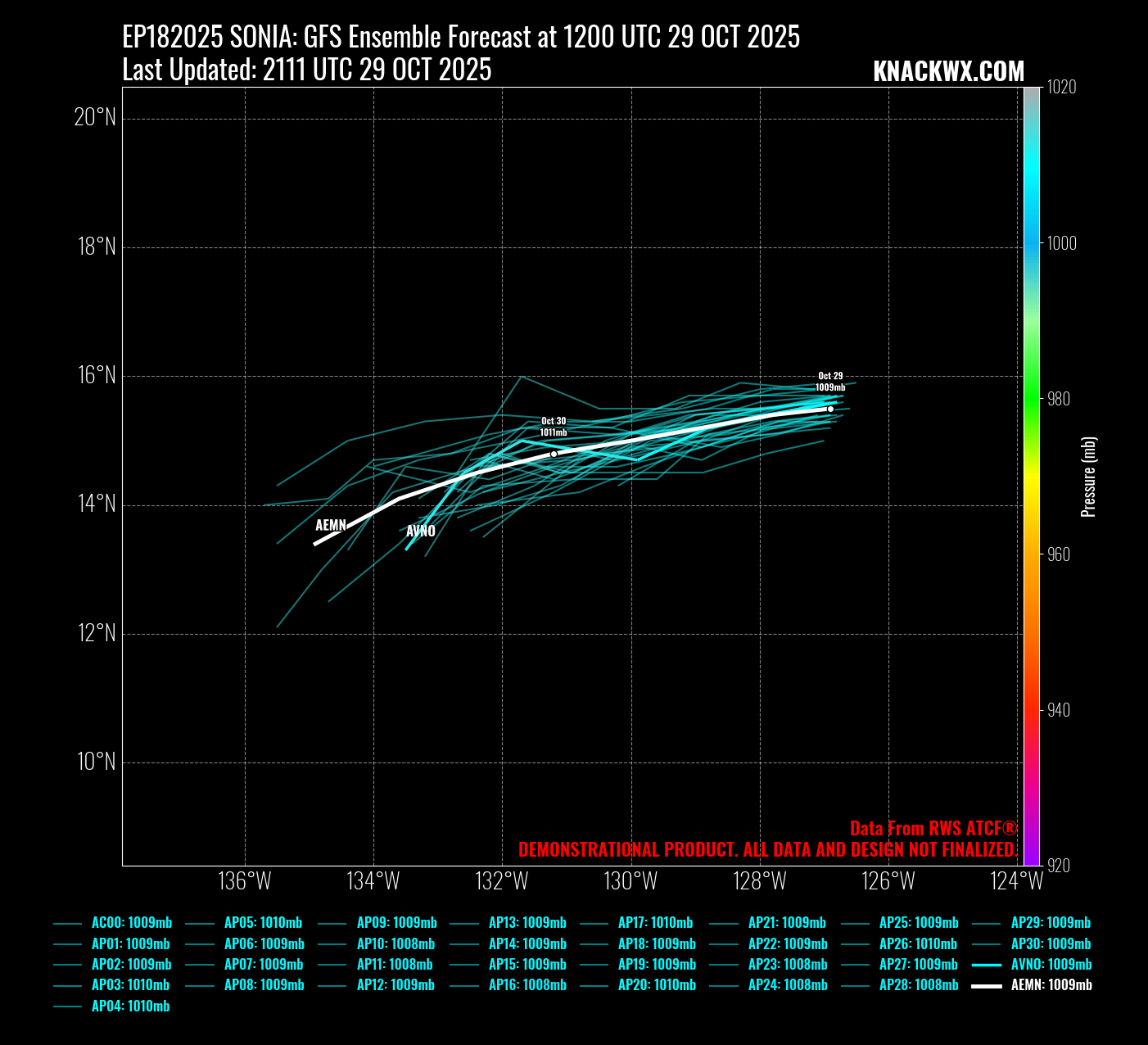This screenshot has width=1148, height=1045.
Task: Click the Last Updated timestamp line
Action: (307, 70)
